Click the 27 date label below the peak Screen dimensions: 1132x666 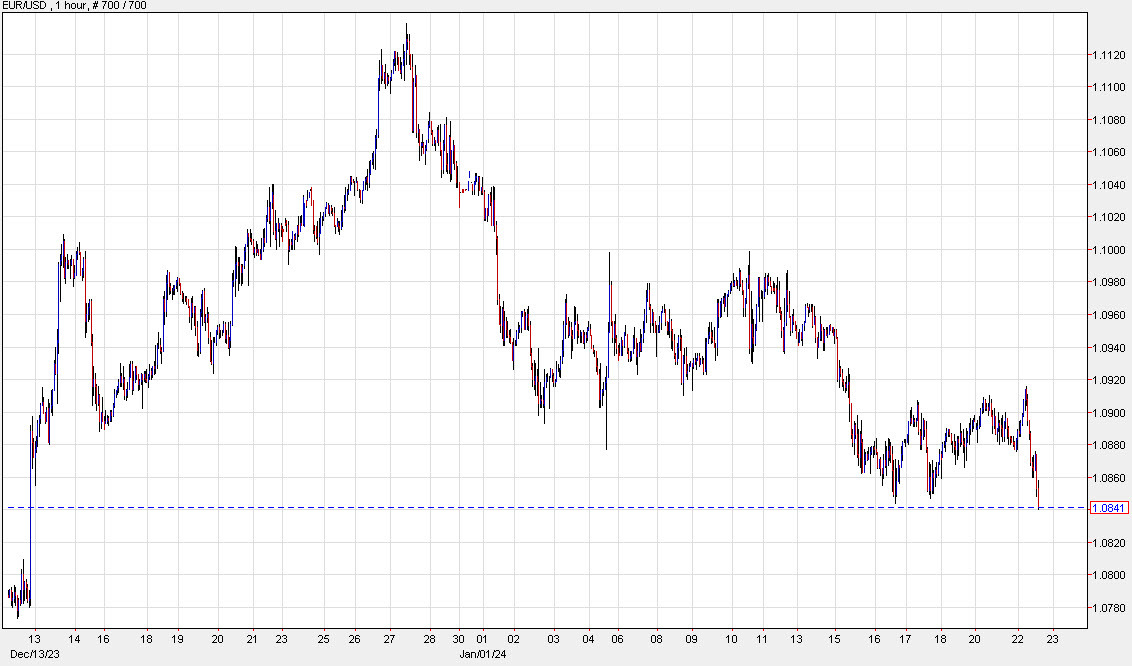click(x=391, y=636)
